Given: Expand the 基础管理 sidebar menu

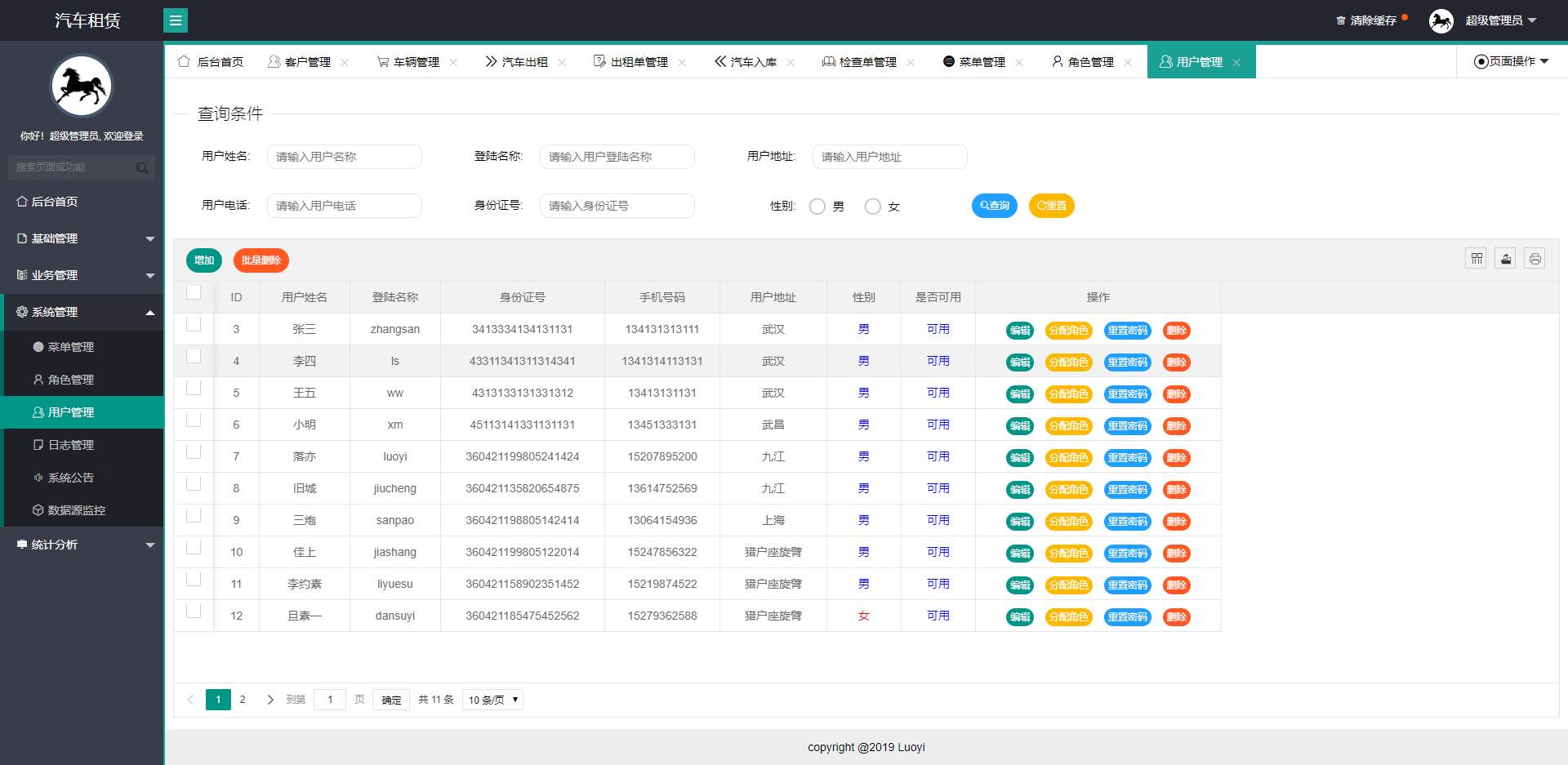Looking at the screenshot, I should point(82,238).
